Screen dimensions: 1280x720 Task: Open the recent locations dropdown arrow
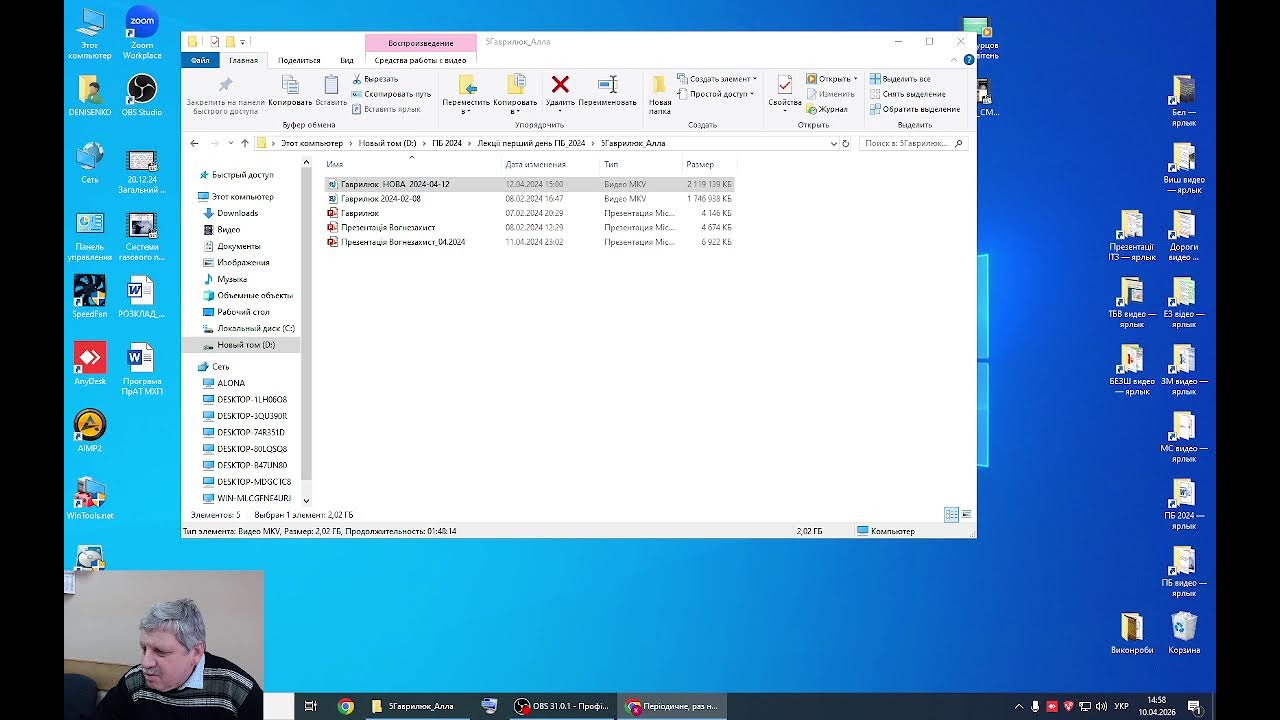230,143
